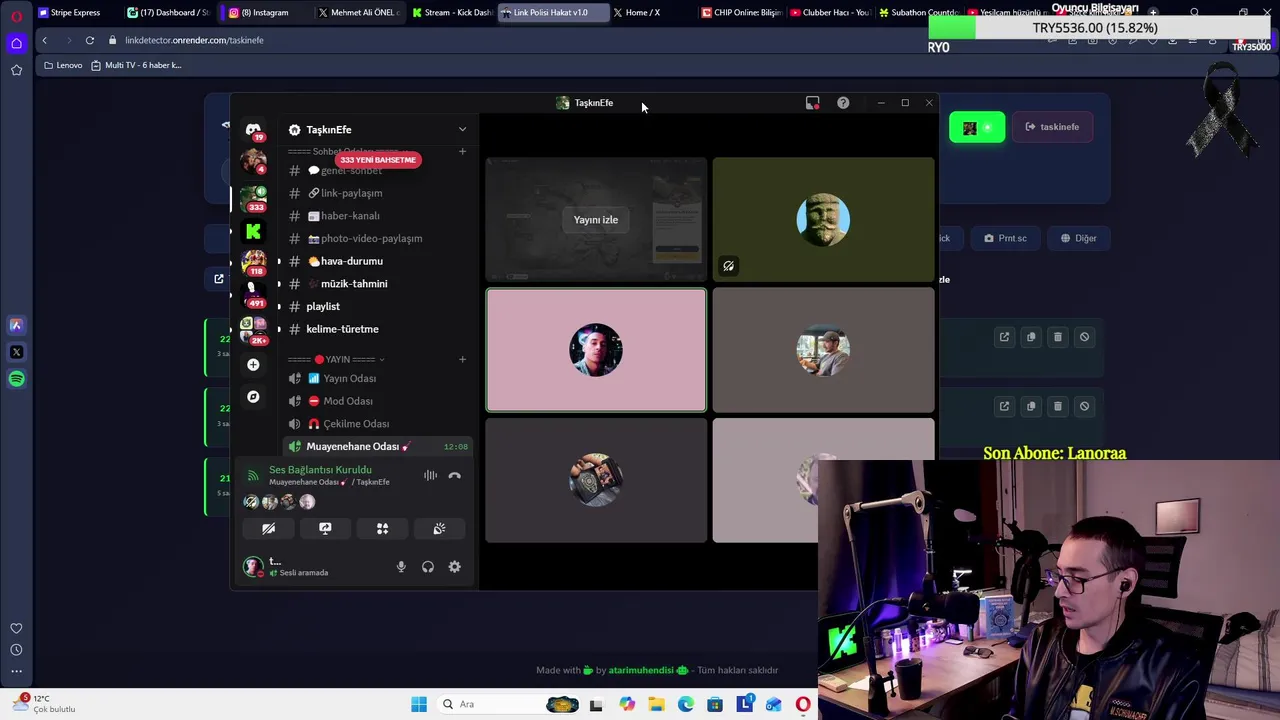Switch to Instagram browser tab
The image size is (1280, 720).
(264, 12)
